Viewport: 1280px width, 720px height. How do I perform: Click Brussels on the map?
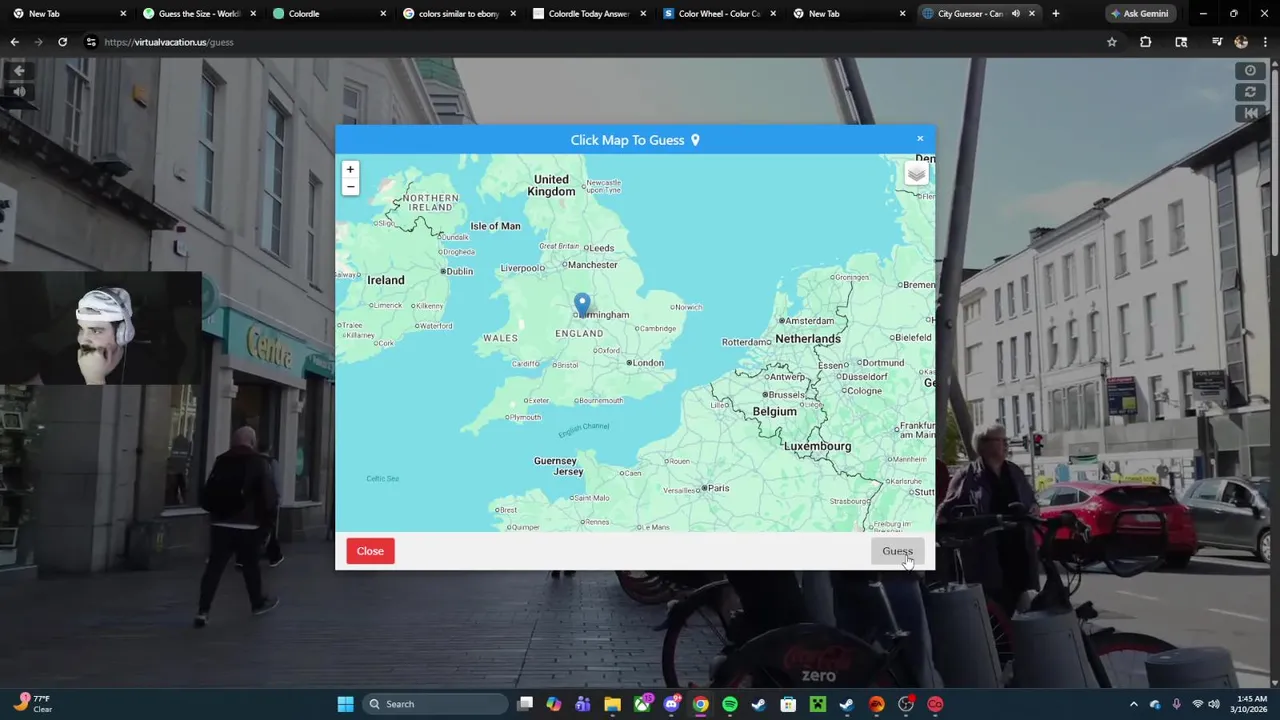pyautogui.click(x=784, y=395)
